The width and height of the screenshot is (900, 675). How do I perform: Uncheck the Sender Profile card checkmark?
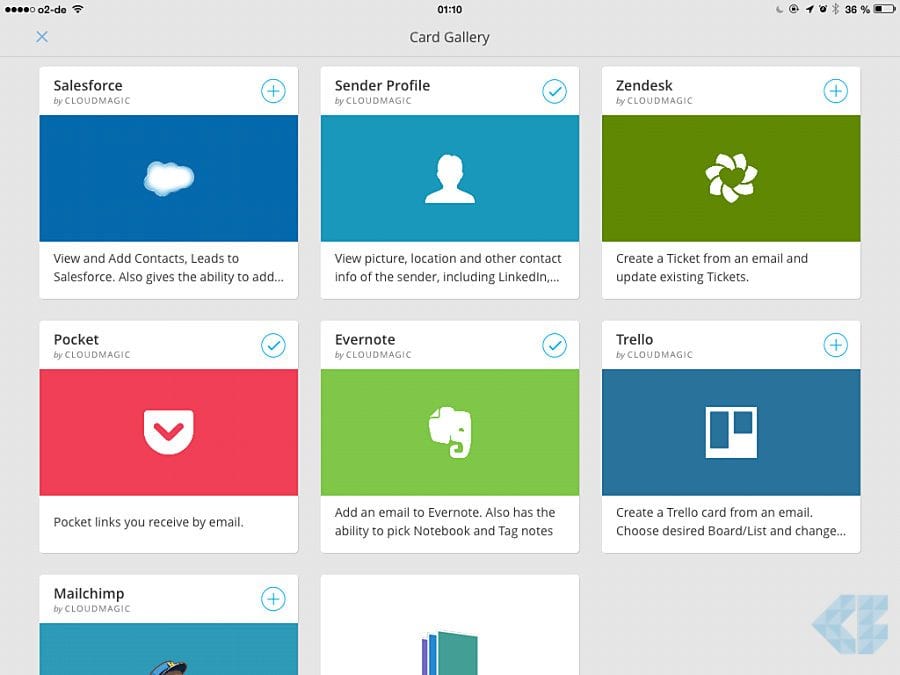click(x=554, y=91)
